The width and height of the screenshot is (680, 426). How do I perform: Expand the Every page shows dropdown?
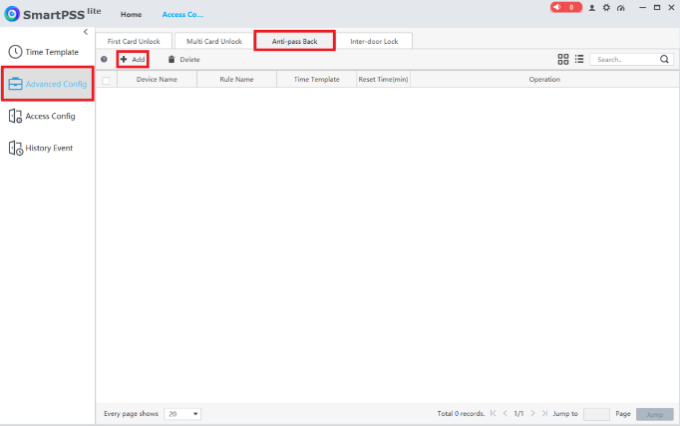(183, 414)
